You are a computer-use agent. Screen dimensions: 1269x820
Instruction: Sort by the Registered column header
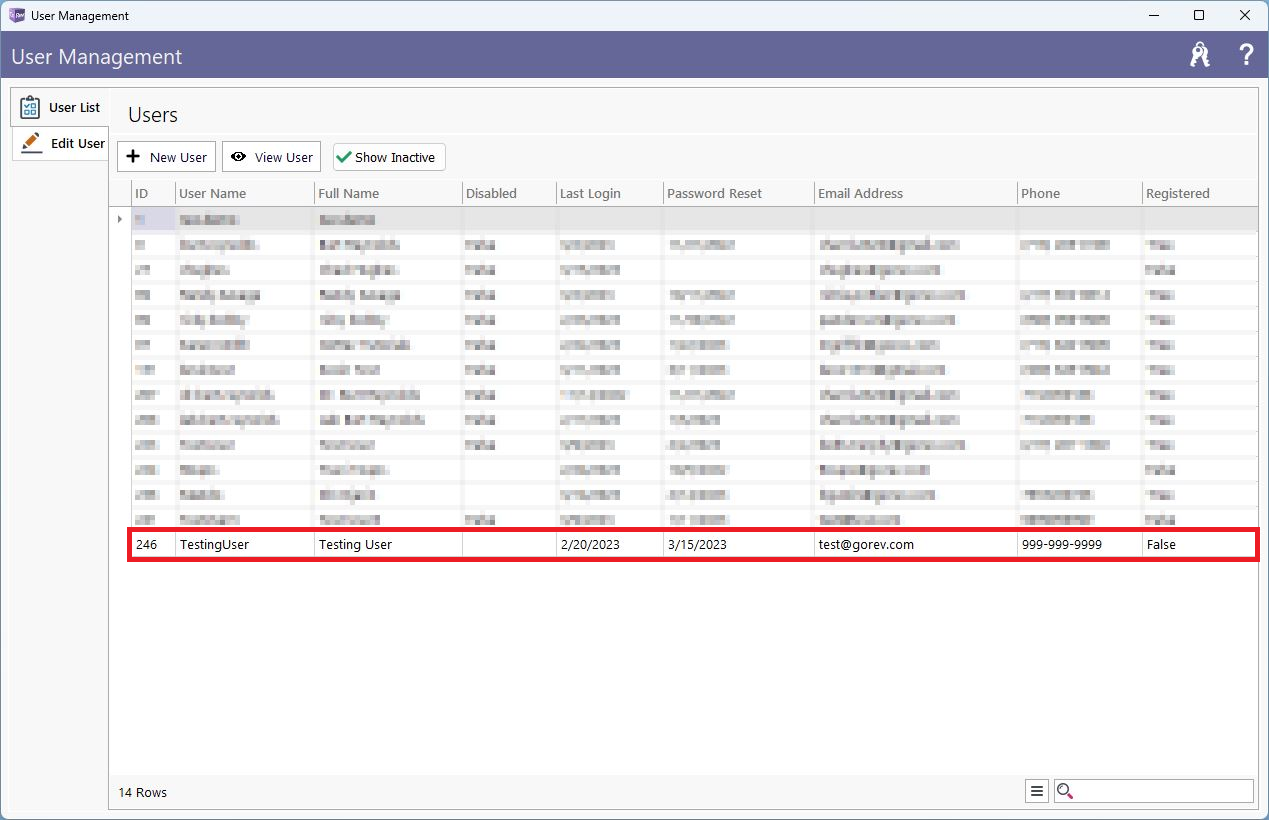1200,193
